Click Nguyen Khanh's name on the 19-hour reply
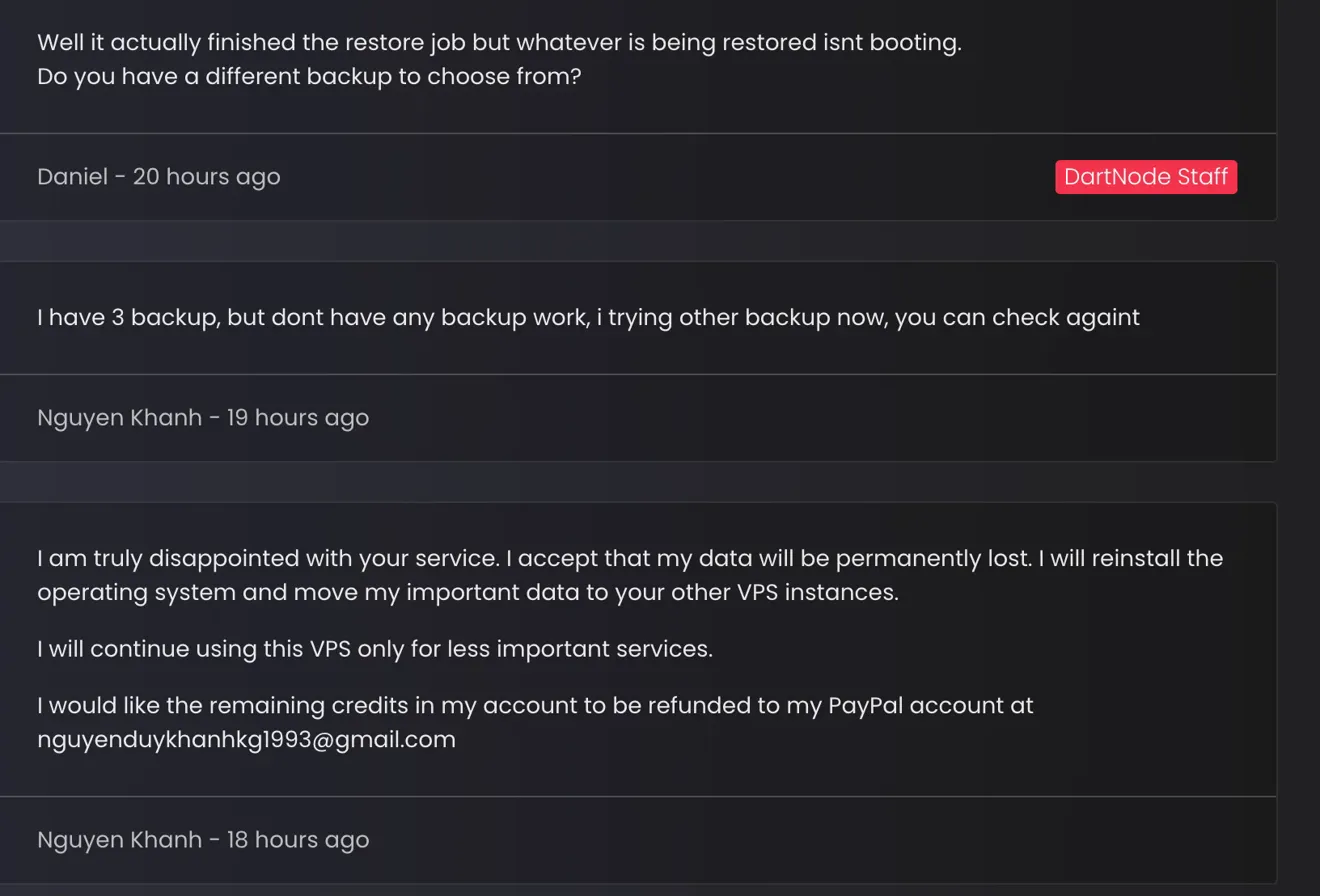 pyautogui.click(x=119, y=418)
